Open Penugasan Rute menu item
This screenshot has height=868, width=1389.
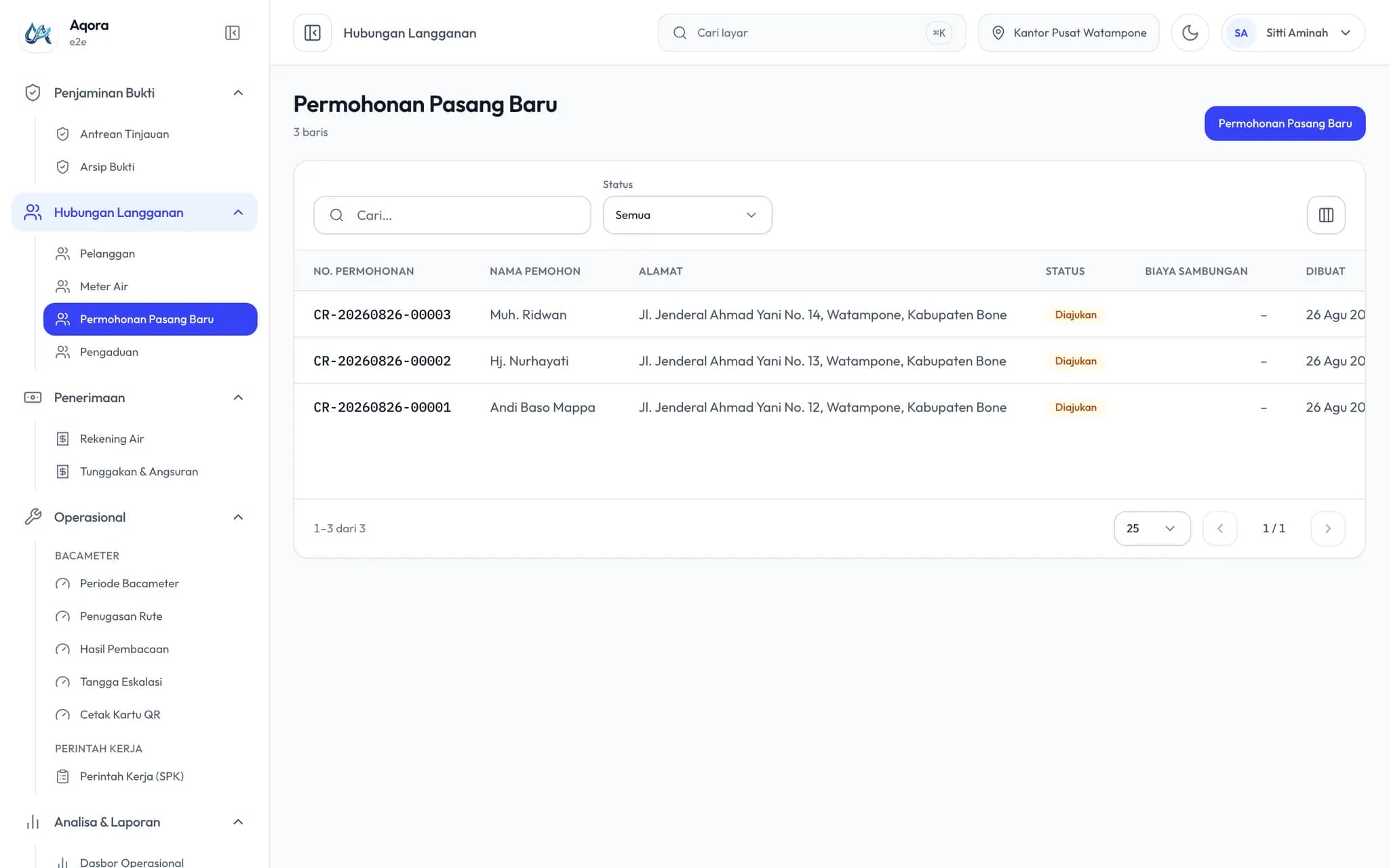(151, 616)
